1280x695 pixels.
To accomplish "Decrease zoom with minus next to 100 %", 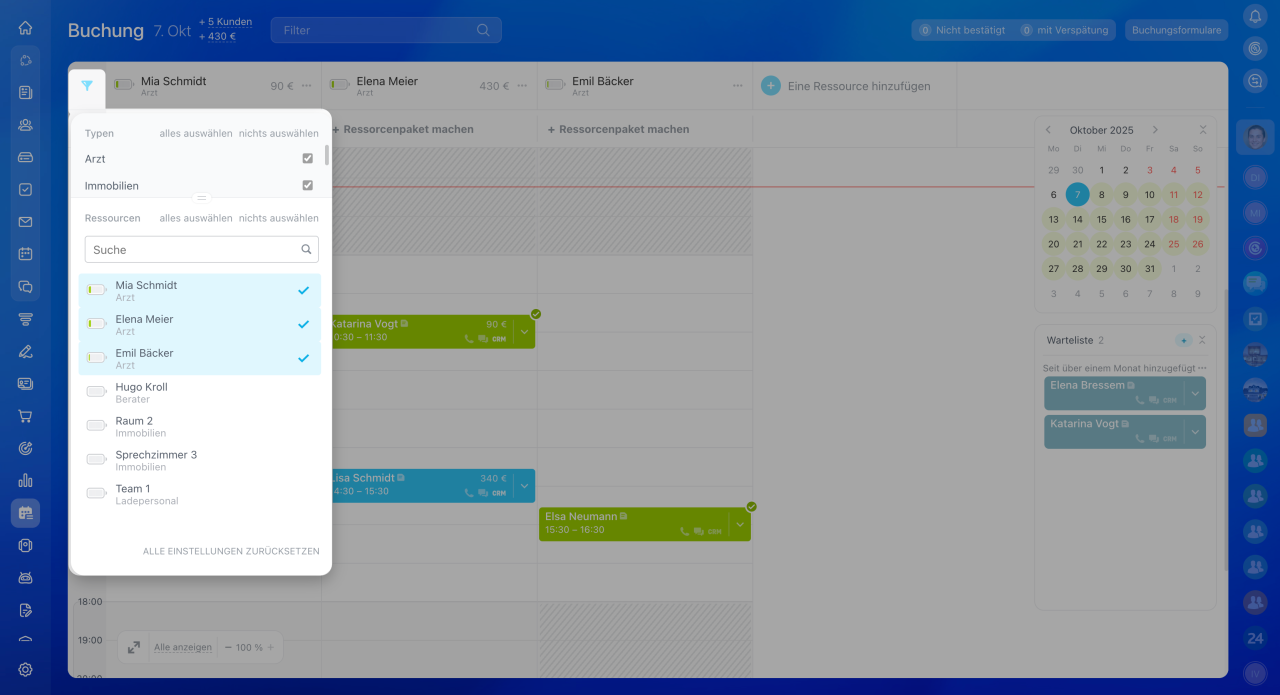I will pyautogui.click(x=227, y=647).
